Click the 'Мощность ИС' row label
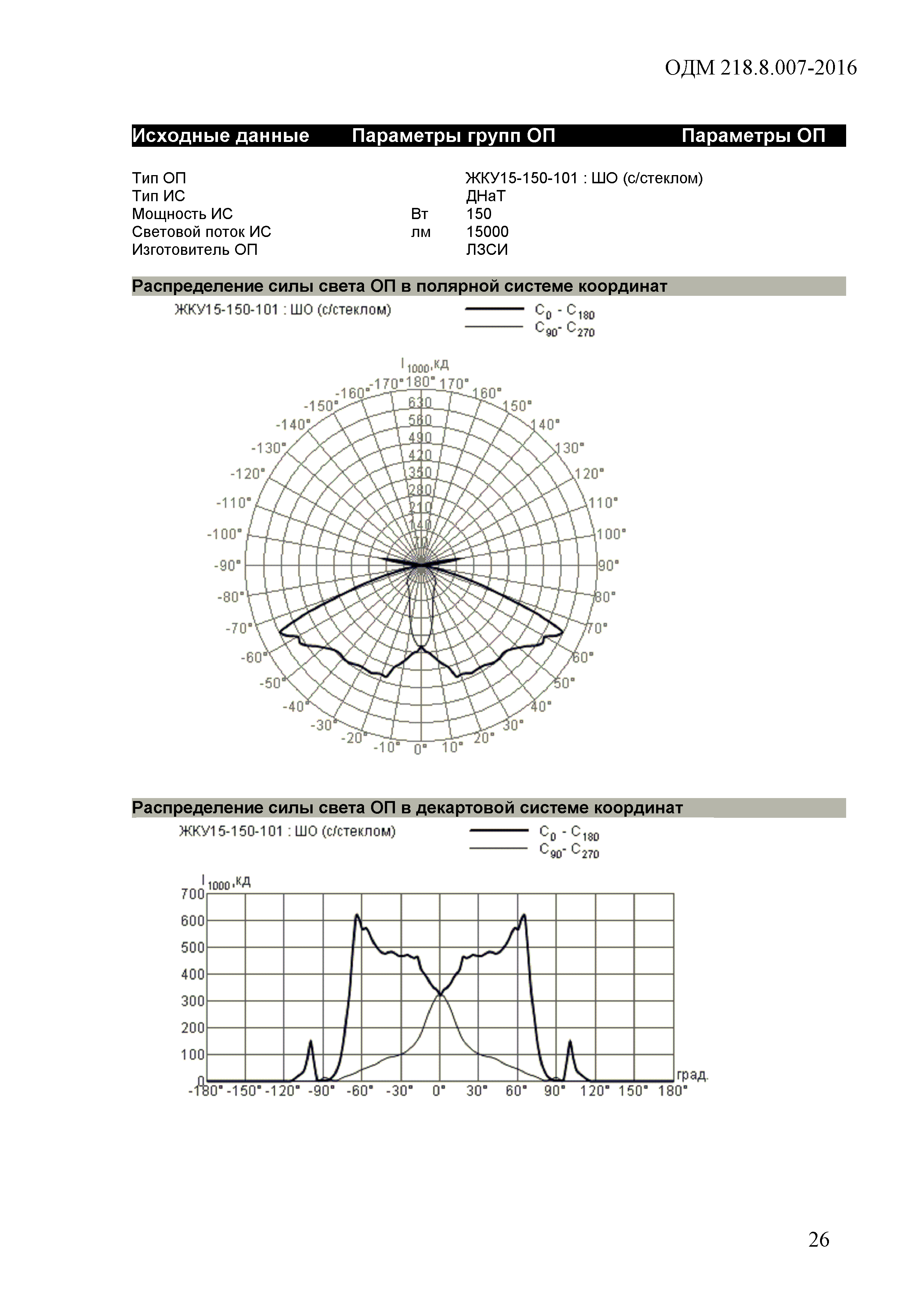This screenshot has height=1307, width=924. coord(182,214)
